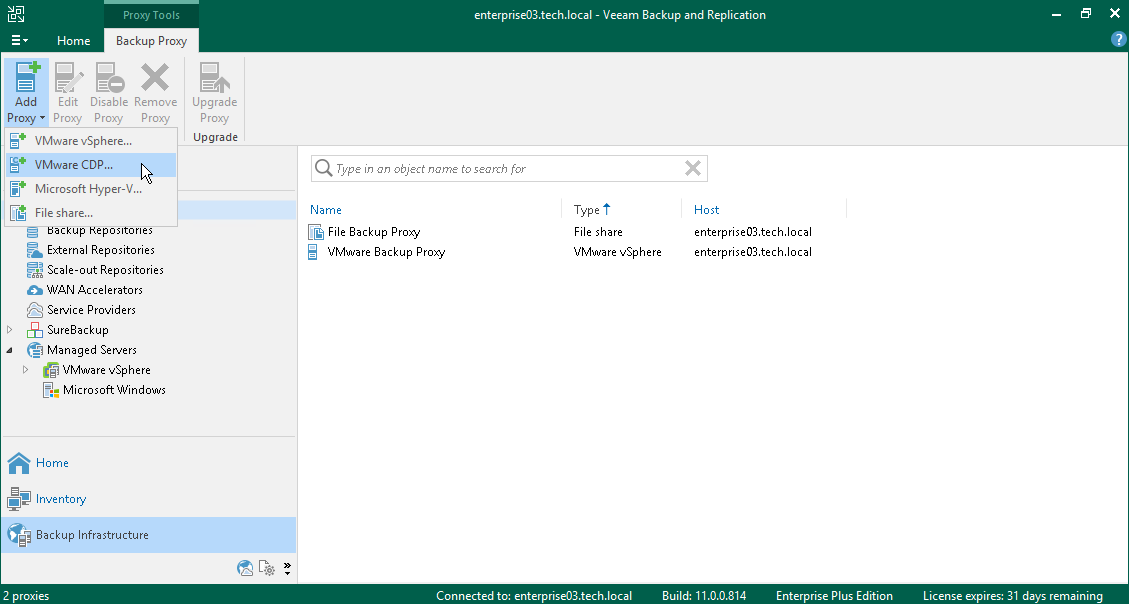
Task: Open Service Providers tree node
Action: (91, 310)
